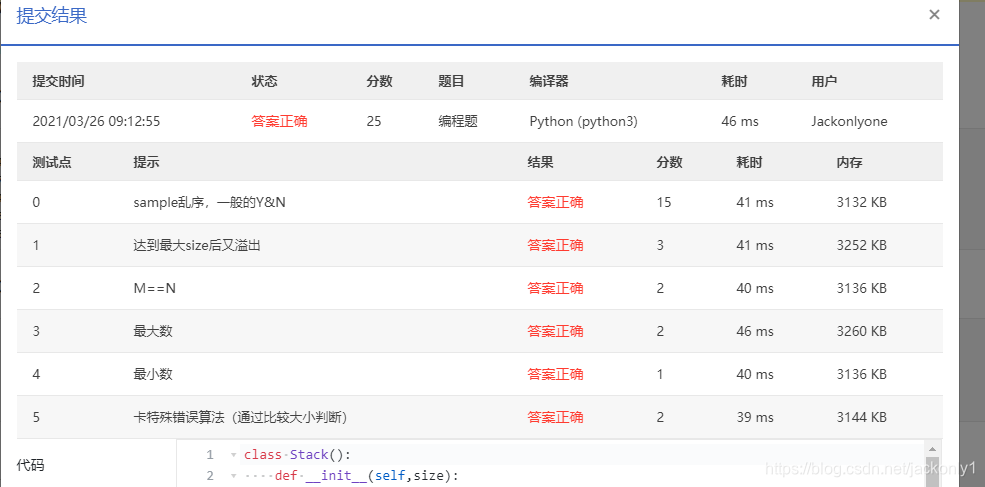The width and height of the screenshot is (985, 487).
Task: Click hint text 达到最大size后又溢出
Action: click(x=197, y=245)
